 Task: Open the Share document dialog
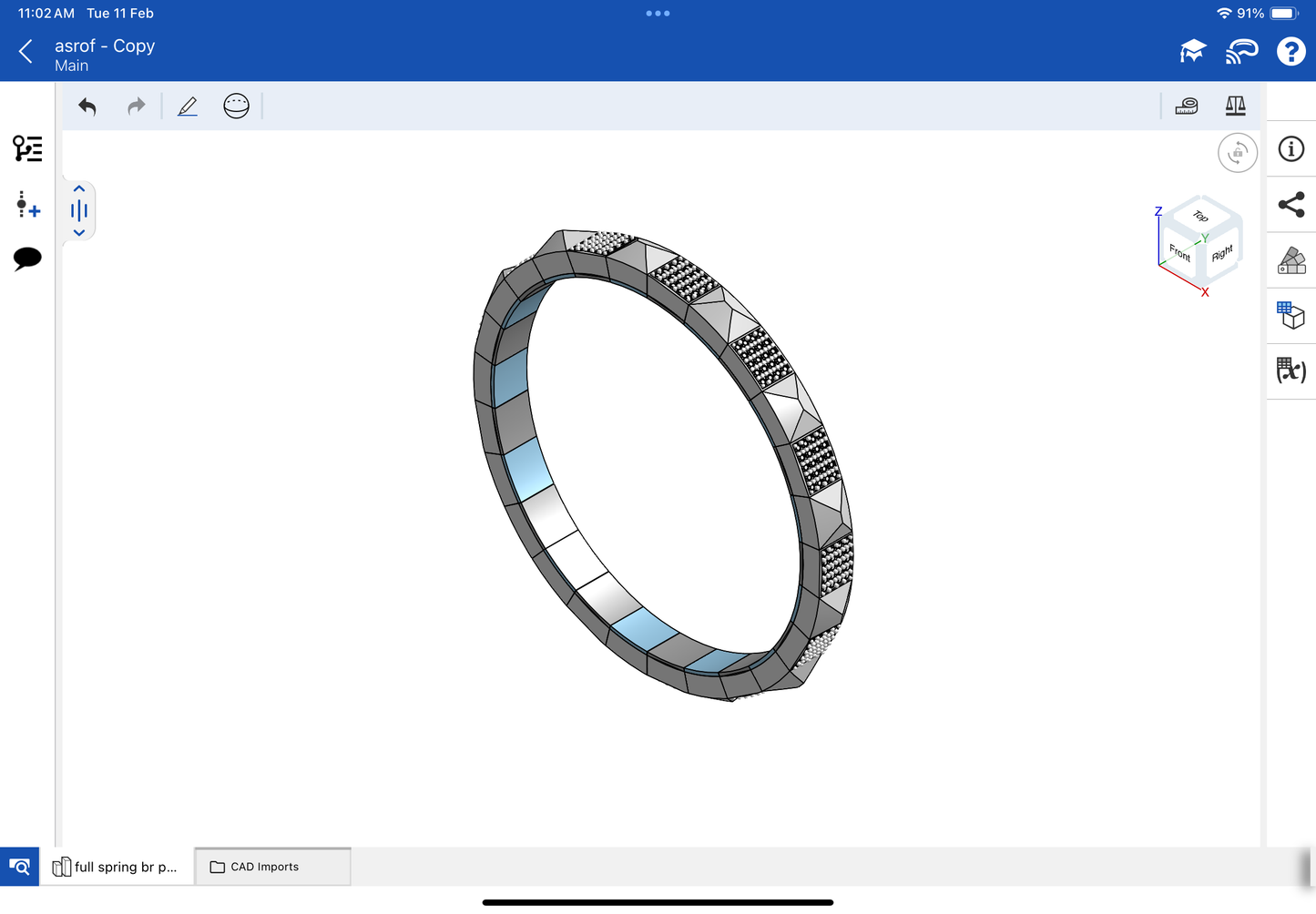[1291, 205]
